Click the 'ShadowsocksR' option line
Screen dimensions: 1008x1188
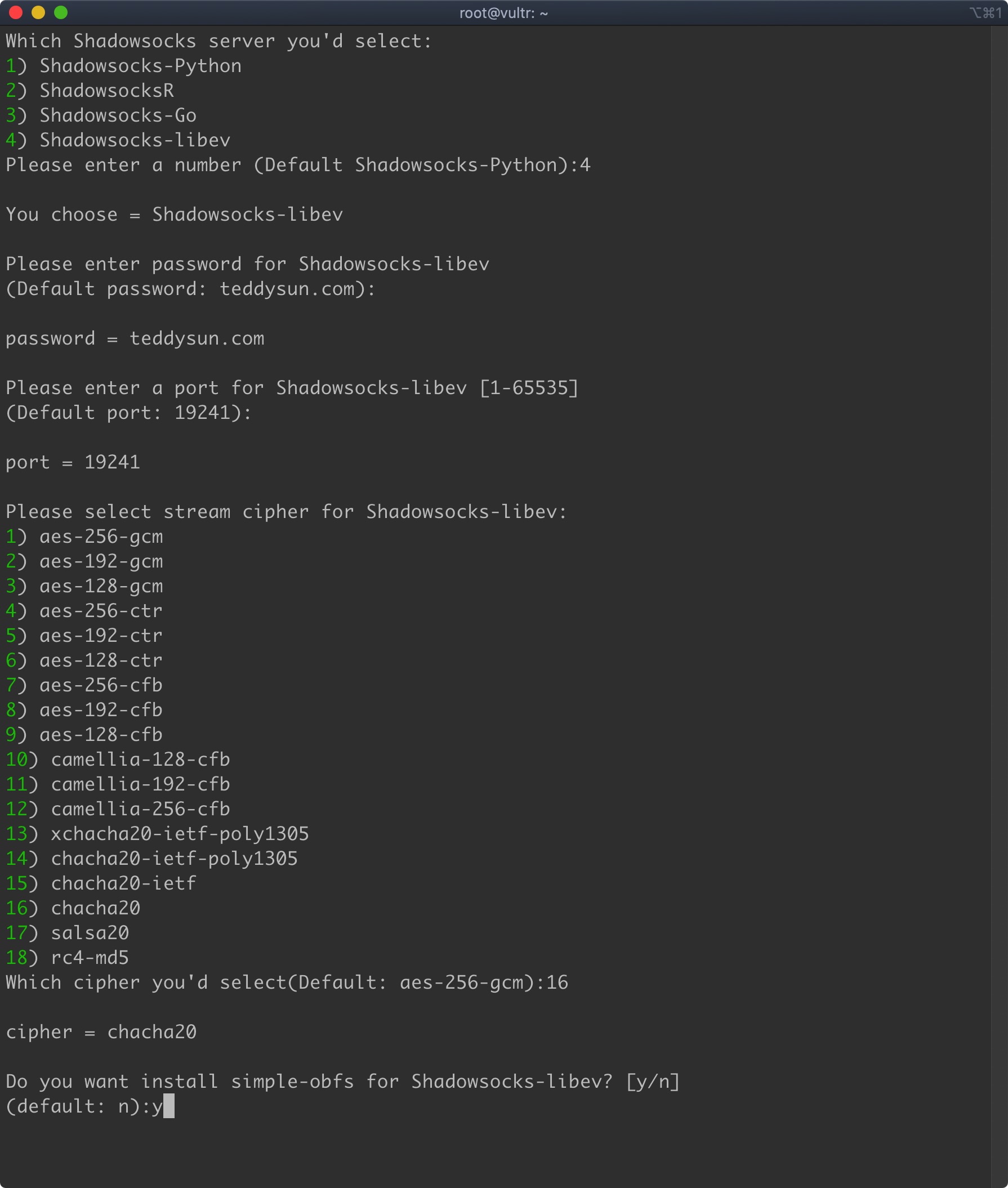pyautogui.click(x=106, y=91)
